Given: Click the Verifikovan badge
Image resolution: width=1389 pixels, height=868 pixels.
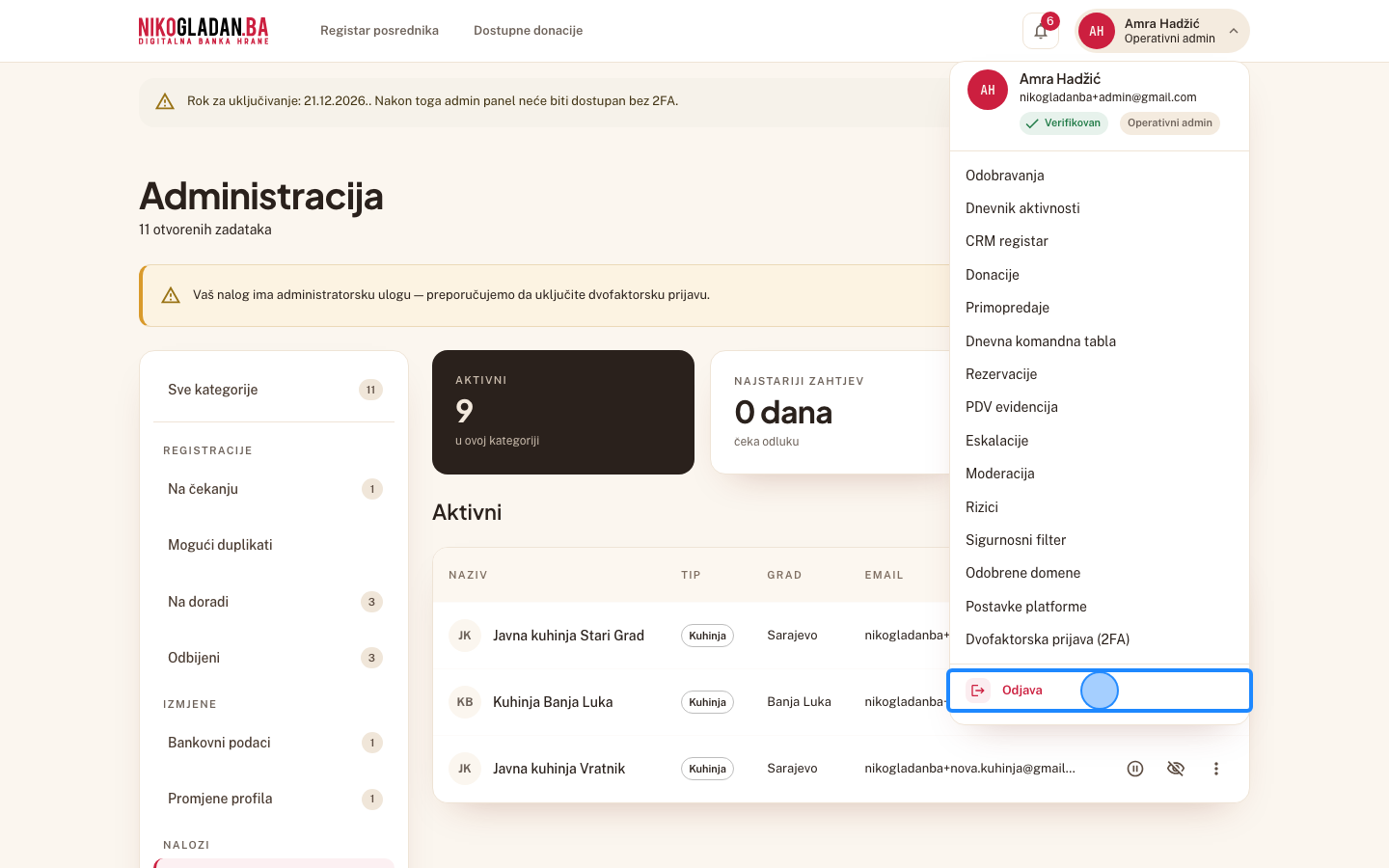Looking at the screenshot, I should coord(1064,123).
